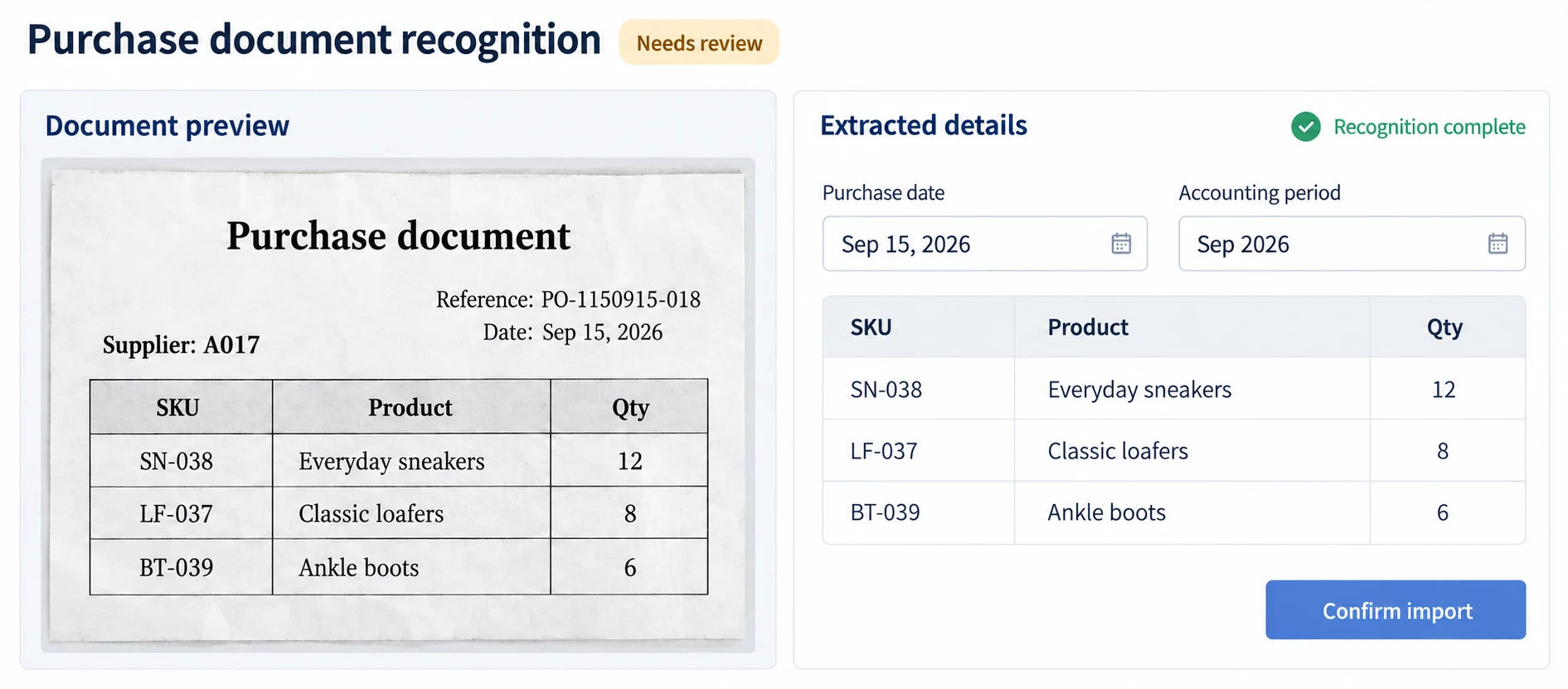Click the Supplier: A017 text in the preview
The image size is (1568, 689).
point(181,345)
